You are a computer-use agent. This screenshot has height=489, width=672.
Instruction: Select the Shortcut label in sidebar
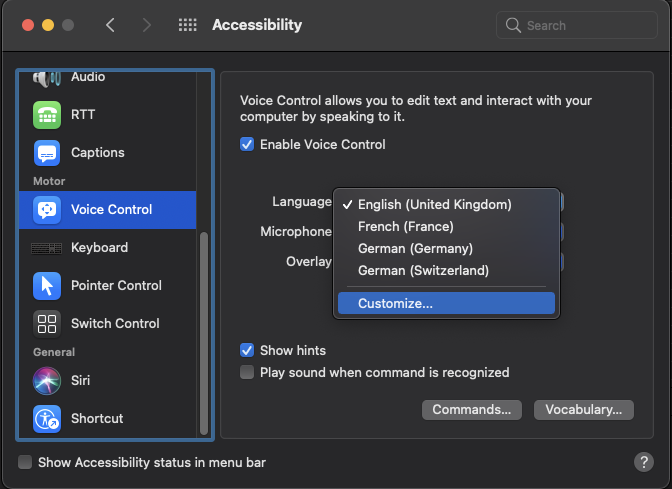pos(97,419)
